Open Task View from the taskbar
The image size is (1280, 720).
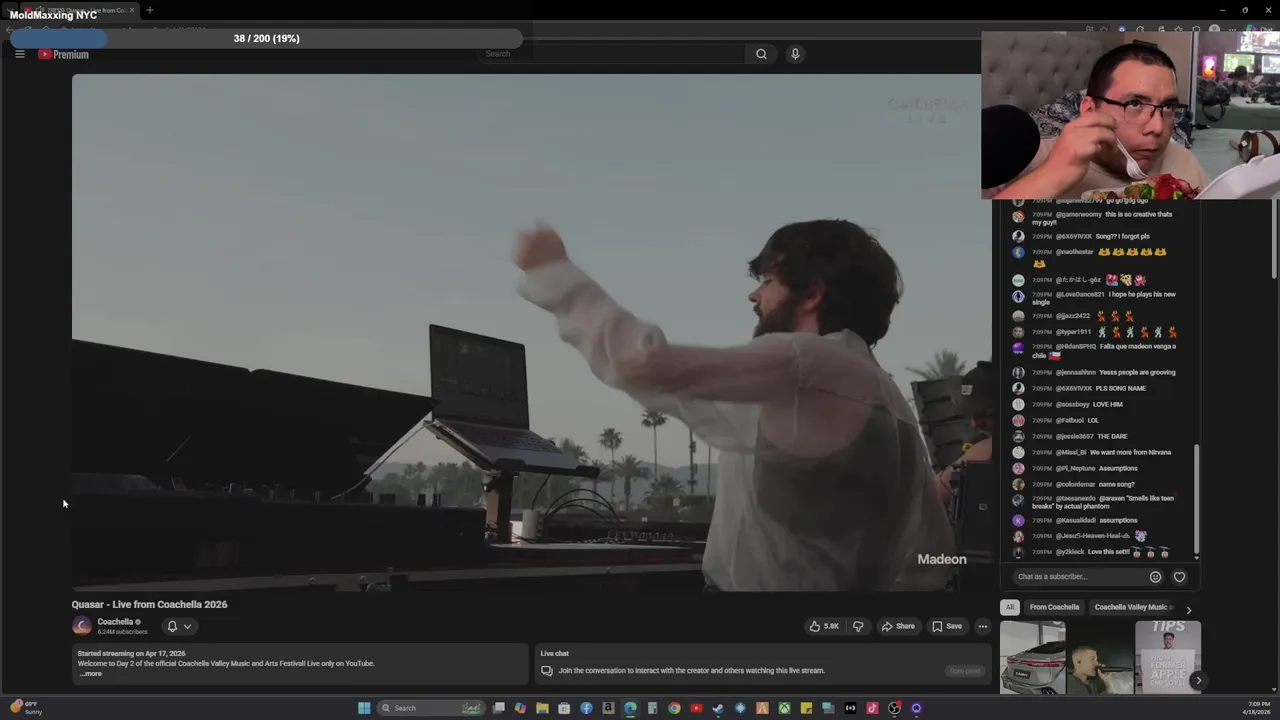pyautogui.click(x=499, y=708)
